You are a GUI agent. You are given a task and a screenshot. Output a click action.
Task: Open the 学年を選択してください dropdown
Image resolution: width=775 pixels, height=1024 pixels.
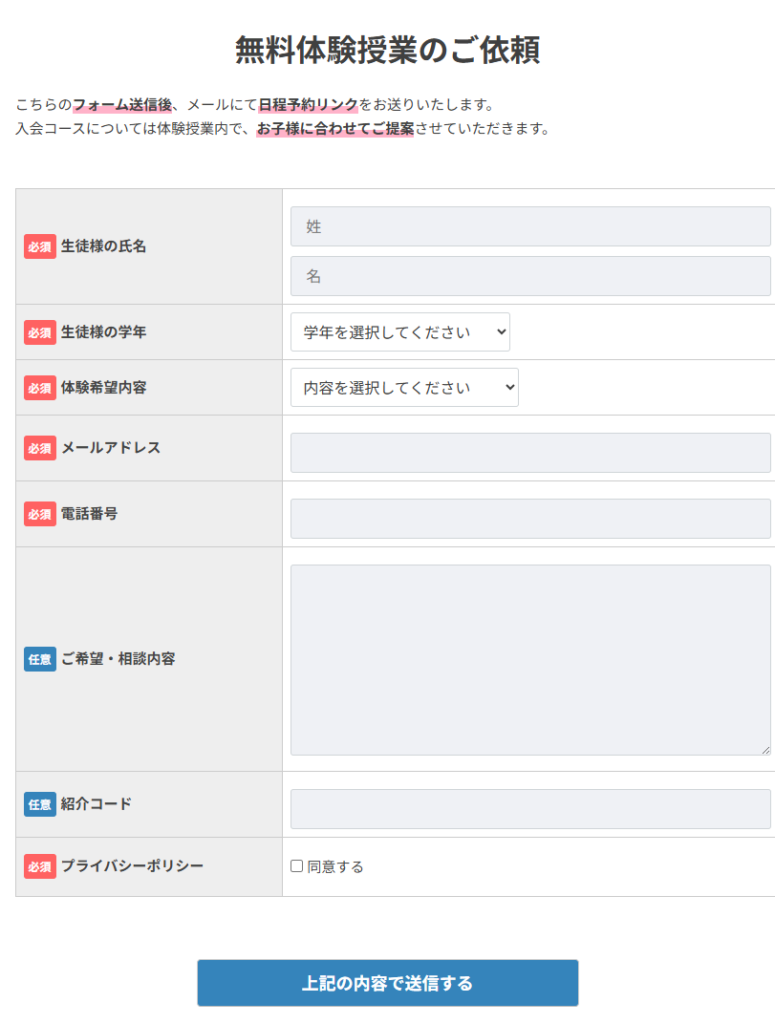tap(400, 332)
